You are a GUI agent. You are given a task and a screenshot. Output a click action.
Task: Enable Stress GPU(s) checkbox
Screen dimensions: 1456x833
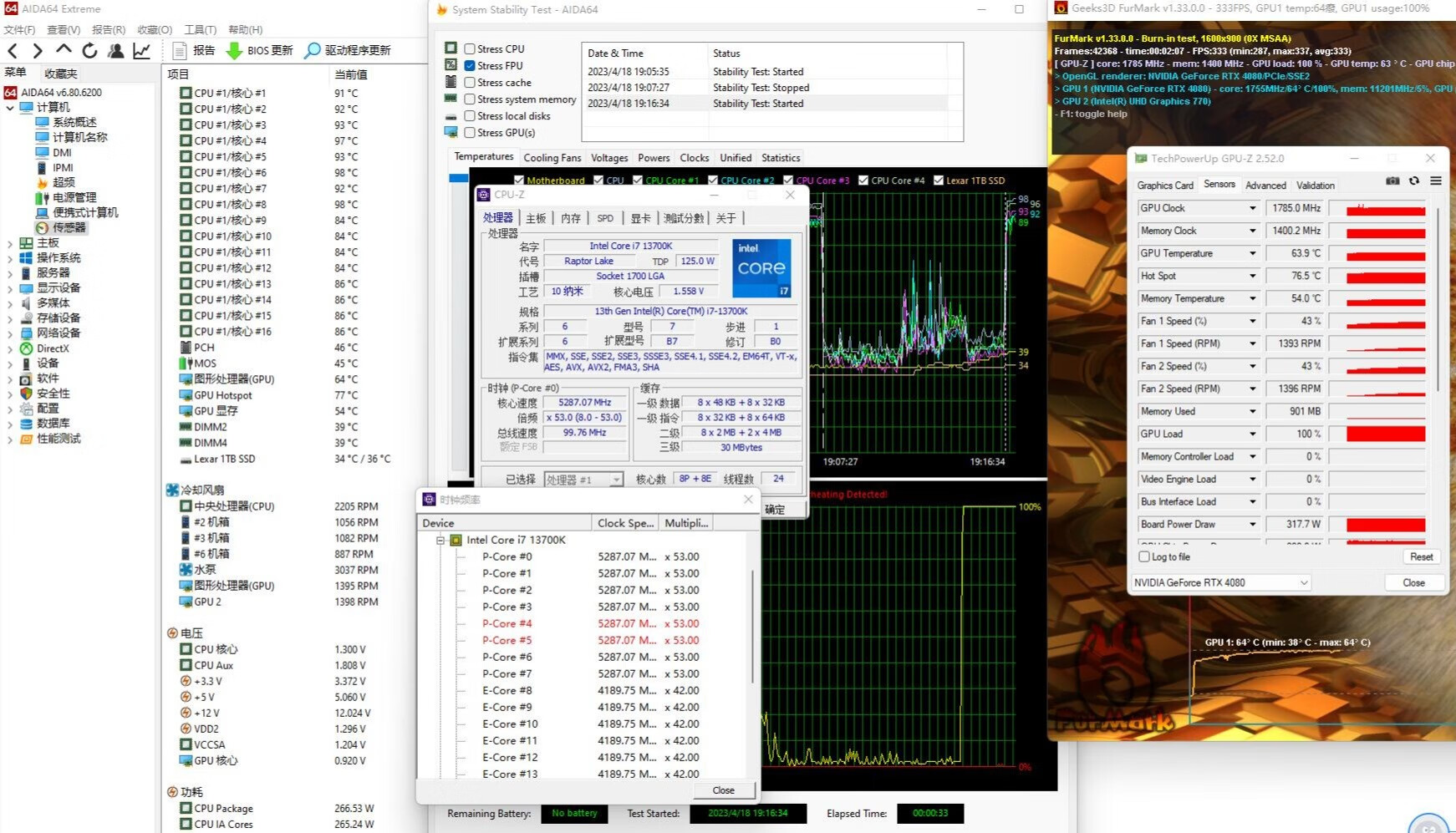[470, 133]
